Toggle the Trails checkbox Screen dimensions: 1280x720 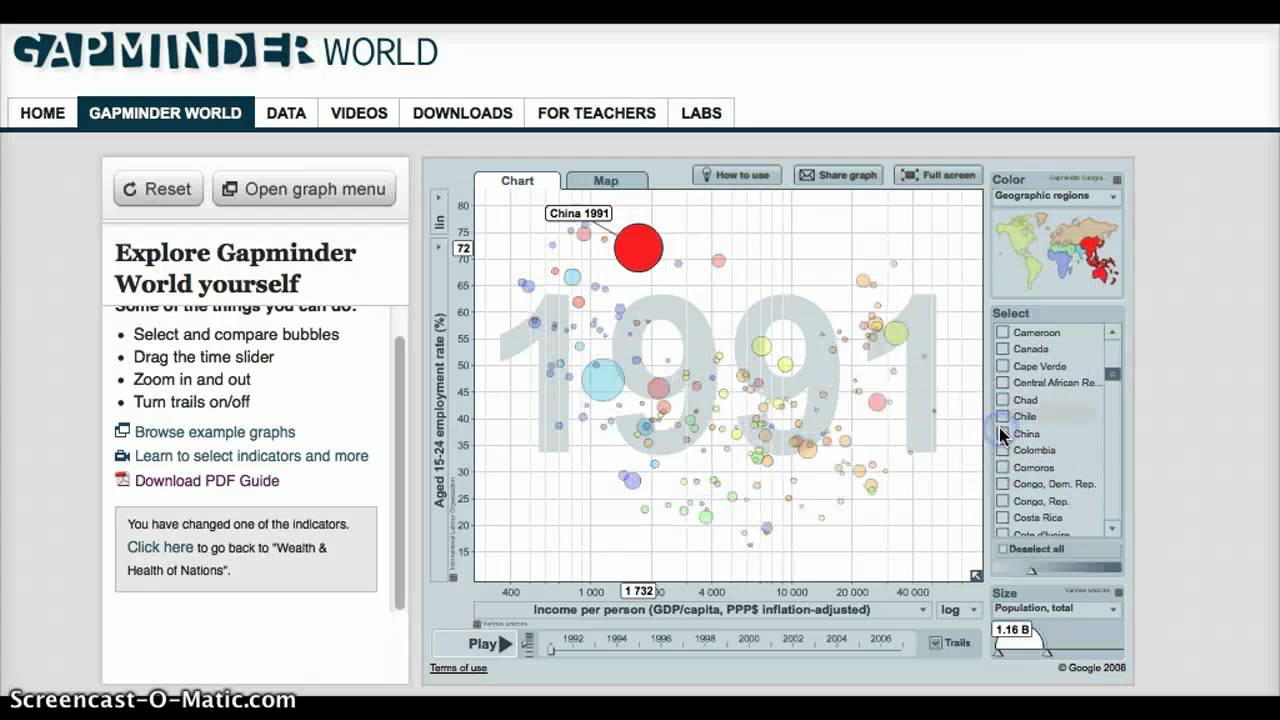936,643
